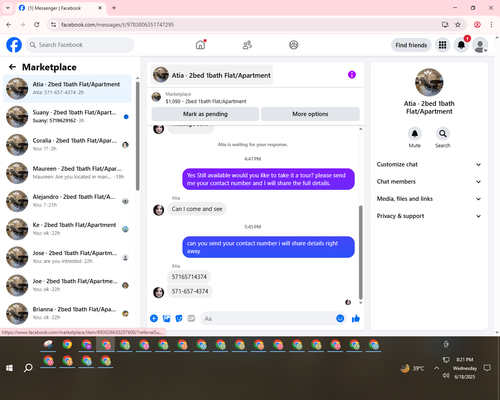Open more actions plus icon in composer
500x400 pixels.
(154, 318)
